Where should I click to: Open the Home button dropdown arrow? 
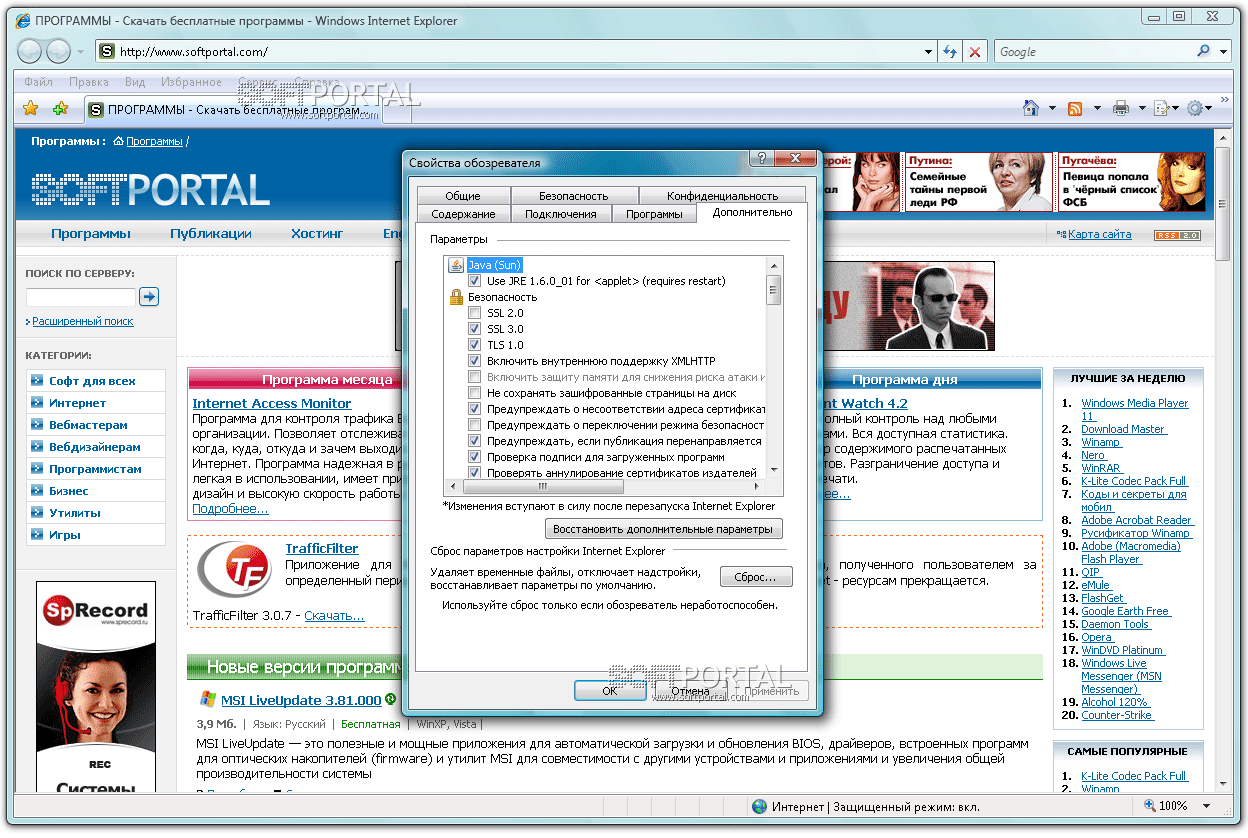pyautogui.click(x=1052, y=108)
